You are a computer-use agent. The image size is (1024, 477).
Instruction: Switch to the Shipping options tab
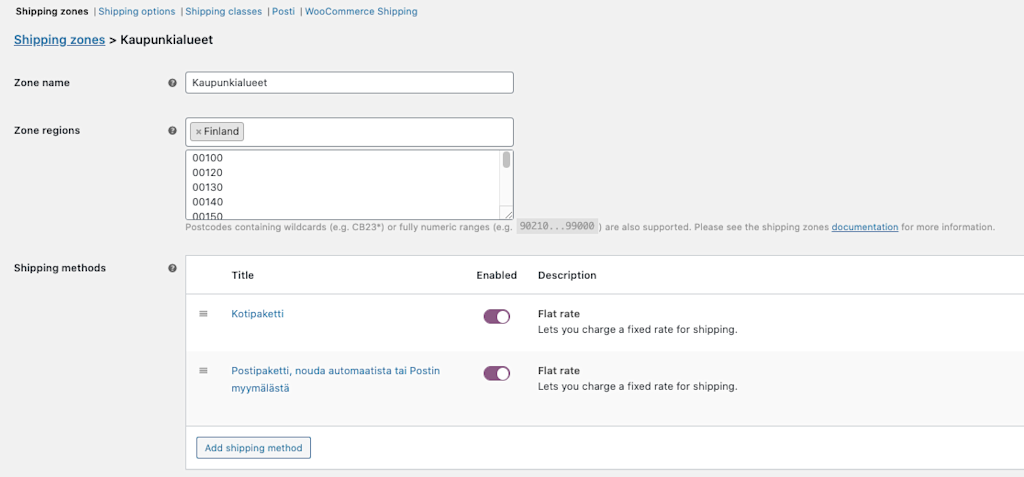tap(136, 12)
